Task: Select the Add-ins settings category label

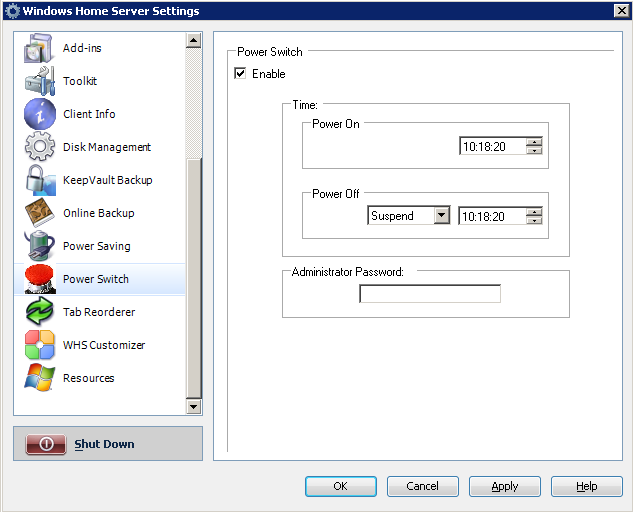Action: (82, 48)
